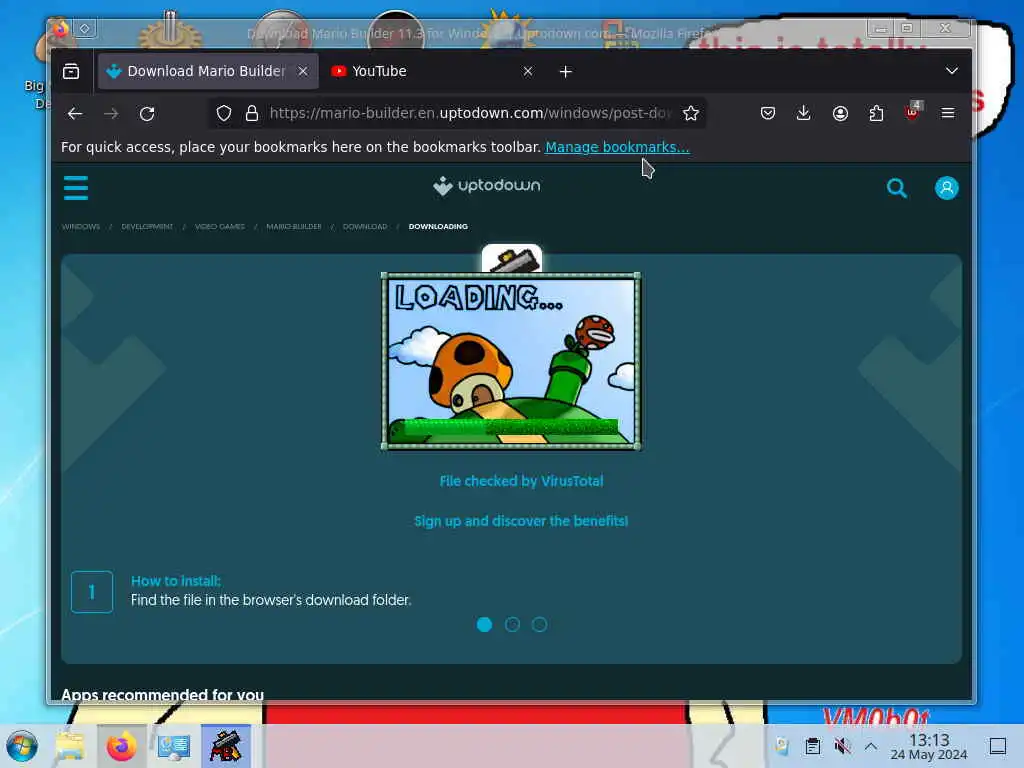The height and width of the screenshot is (768, 1024).
Task: Open Firefox View tab list icon
Action: click(x=71, y=71)
